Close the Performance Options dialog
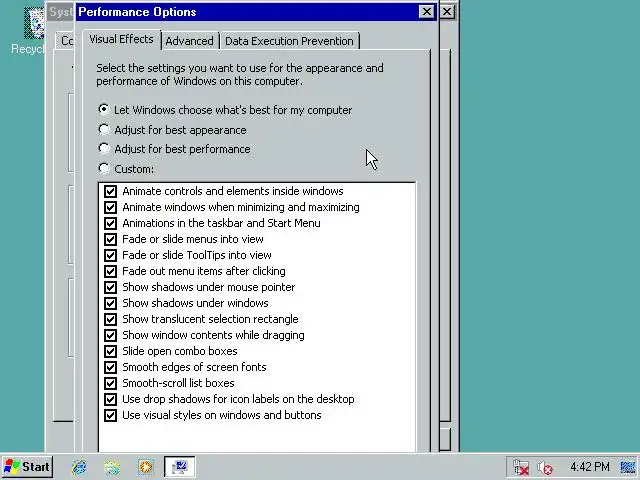Viewport: 640px width, 480px height. click(427, 11)
